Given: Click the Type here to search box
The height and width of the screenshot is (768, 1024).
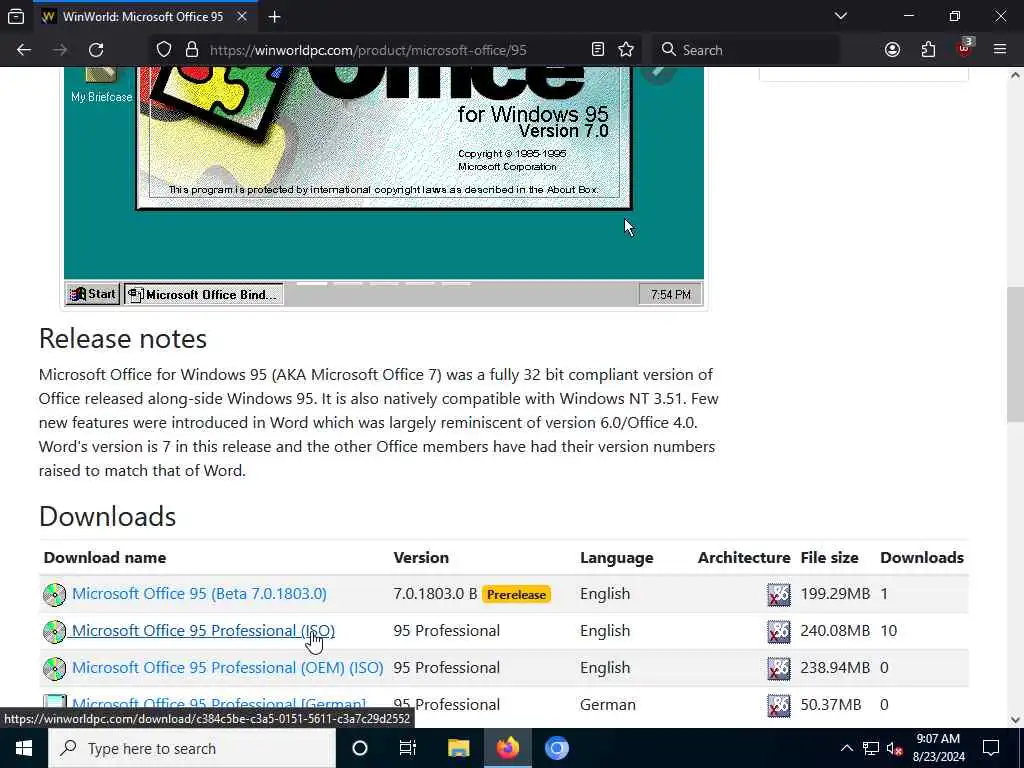Looking at the screenshot, I should [x=192, y=748].
